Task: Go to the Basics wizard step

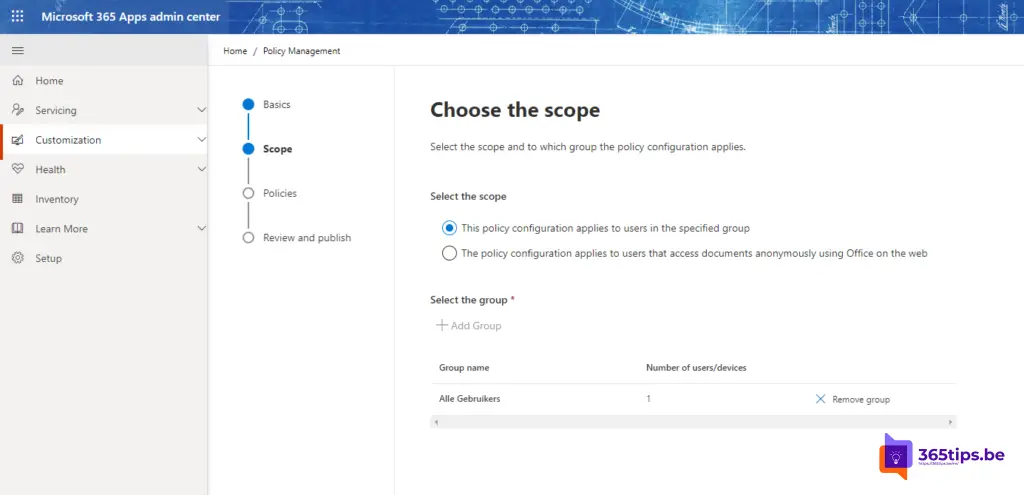Action: pos(266,104)
